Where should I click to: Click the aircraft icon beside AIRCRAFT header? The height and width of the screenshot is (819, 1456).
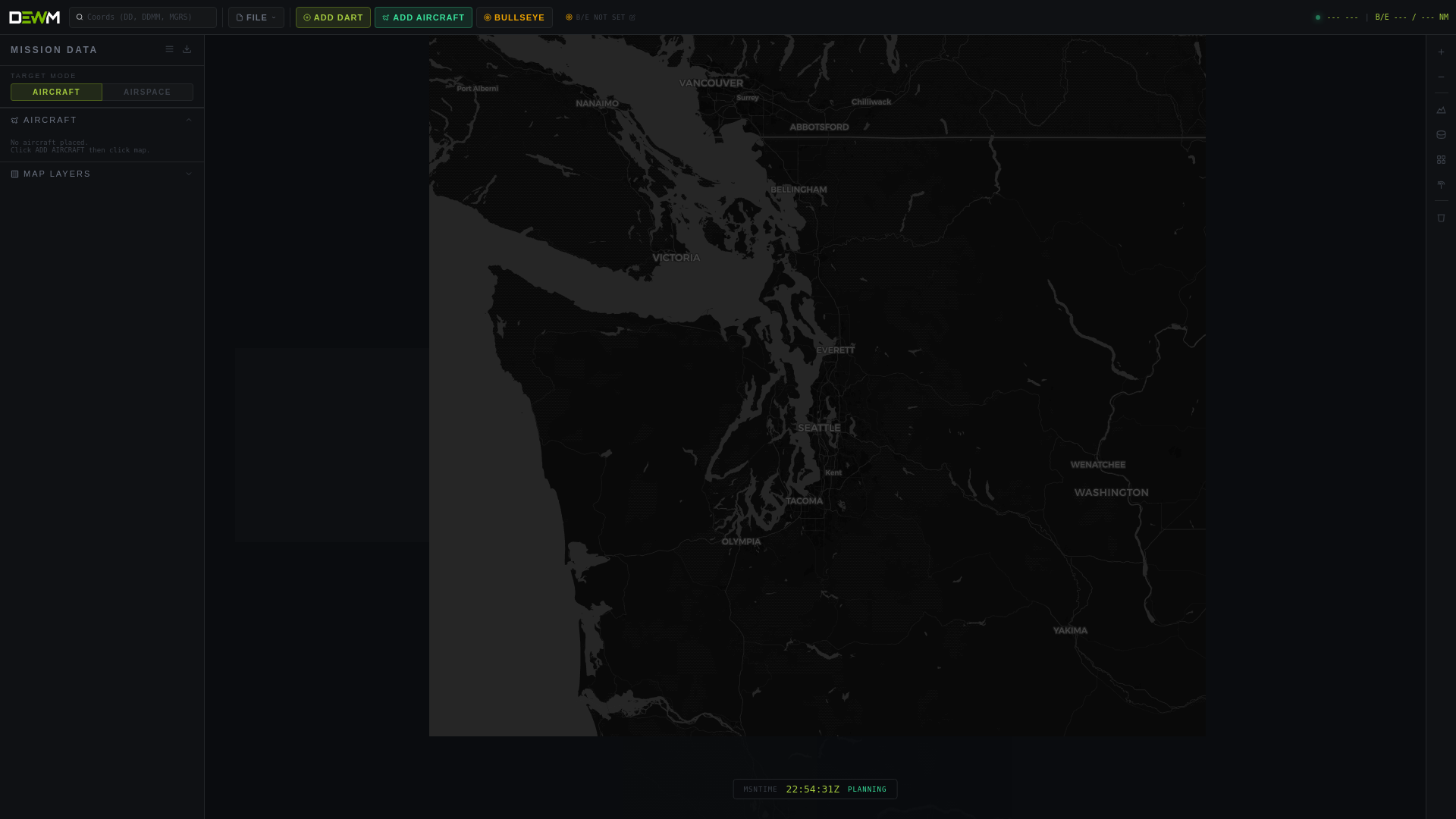pyautogui.click(x=14, y=121)
